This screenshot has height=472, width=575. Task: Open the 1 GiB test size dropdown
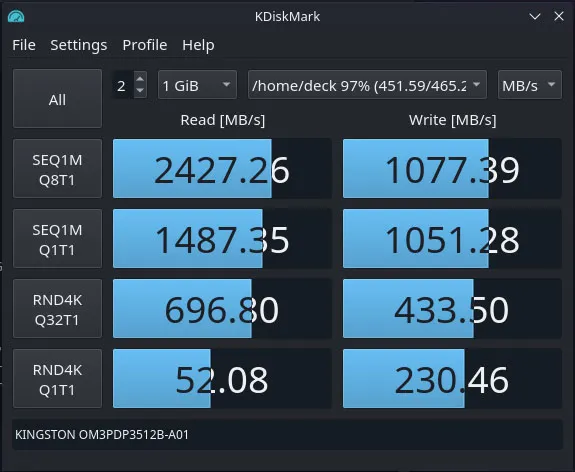[197, 85]
